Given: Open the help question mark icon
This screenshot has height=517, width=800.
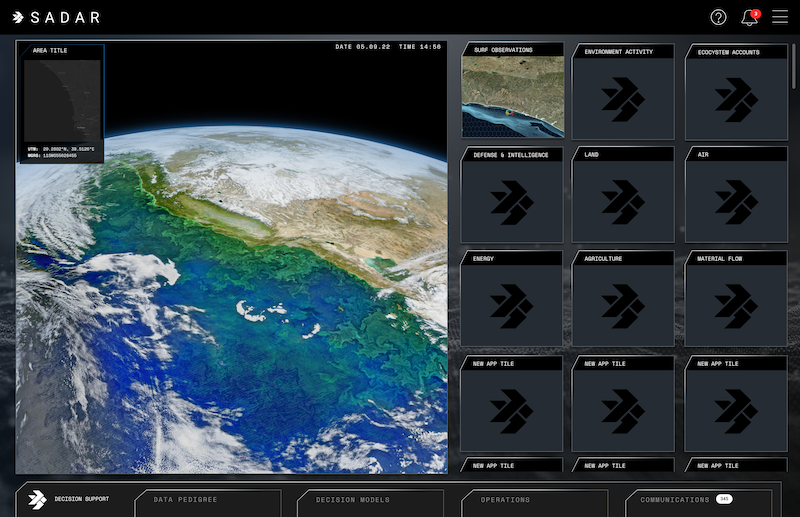Looking at the screenshot, I should [718, 17].
